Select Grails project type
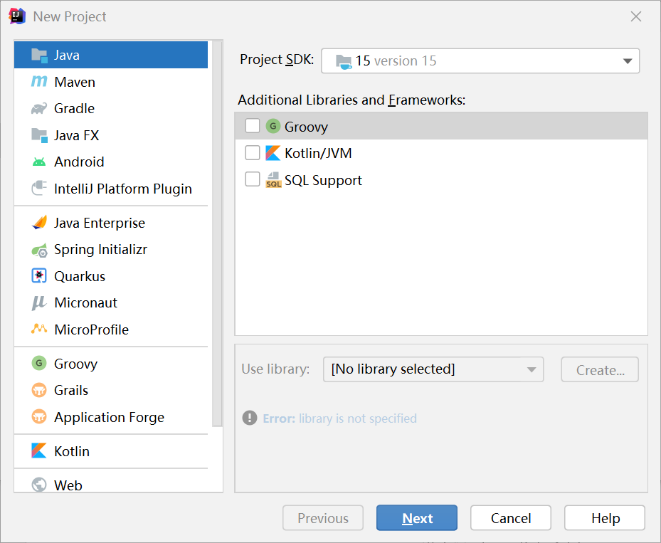 point(111,390)
